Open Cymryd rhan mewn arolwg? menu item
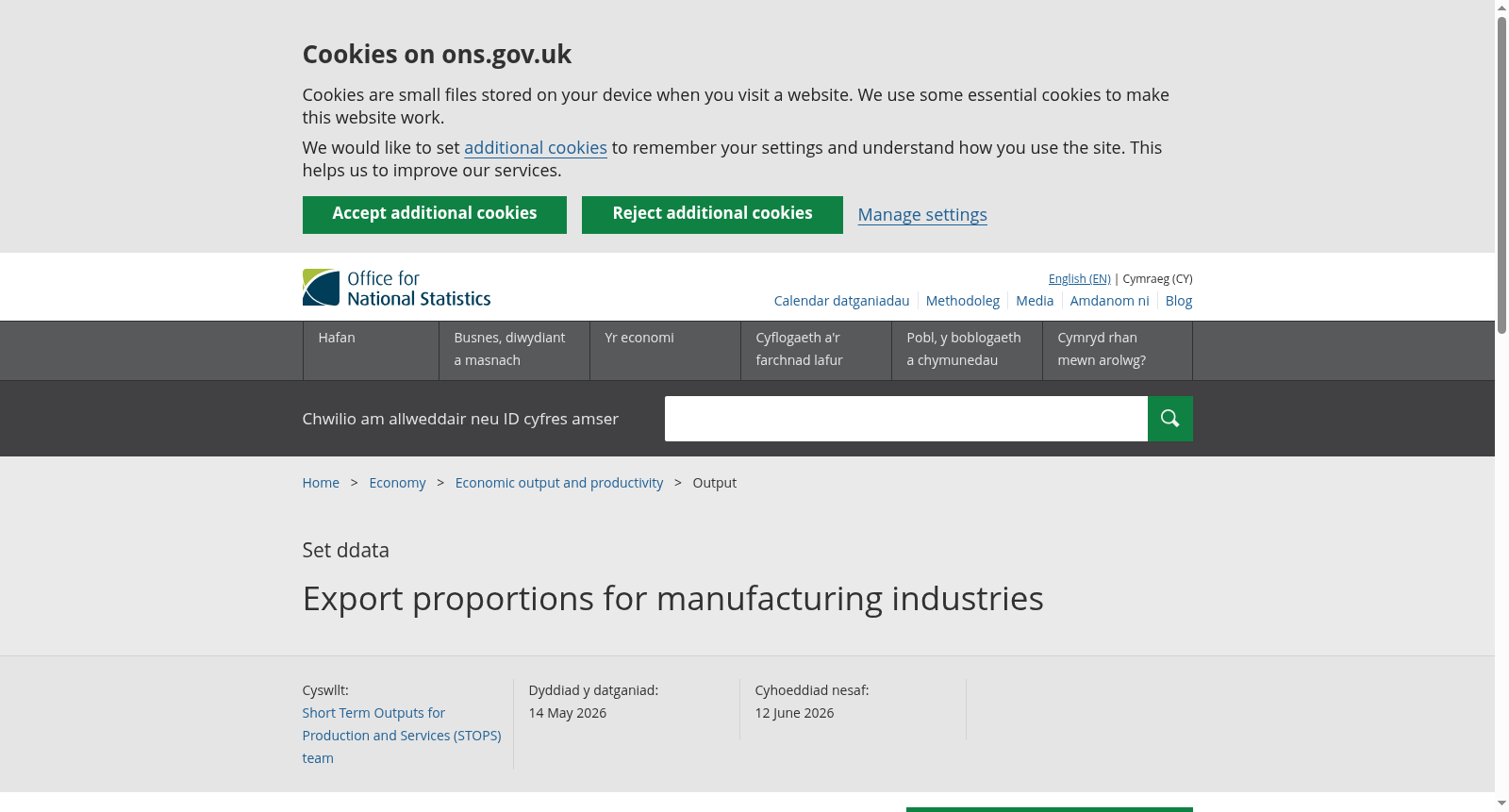 pyautogui.click(x=1118, y=351)
